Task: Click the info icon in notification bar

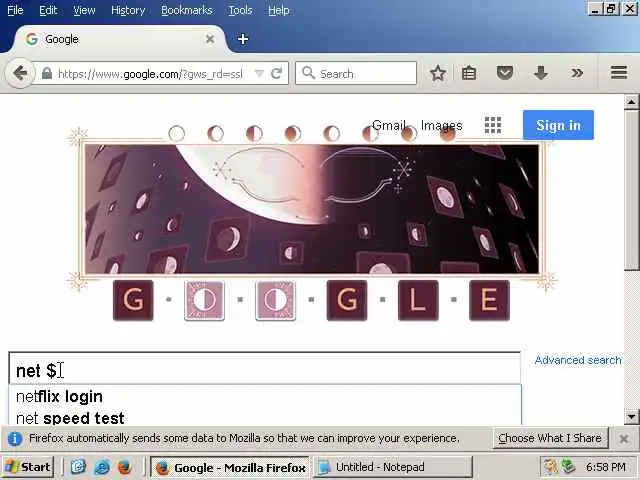Action: (x=15, y=439)
